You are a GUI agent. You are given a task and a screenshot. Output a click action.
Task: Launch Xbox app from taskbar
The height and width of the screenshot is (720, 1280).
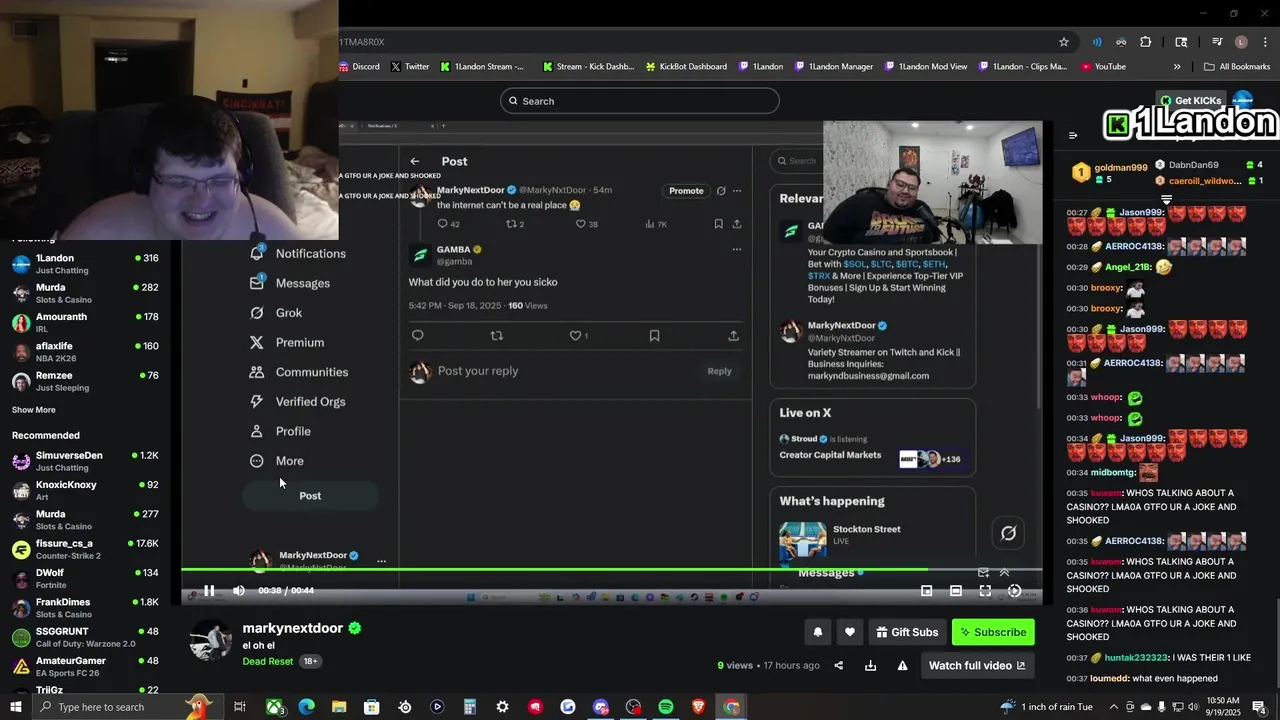274,707
